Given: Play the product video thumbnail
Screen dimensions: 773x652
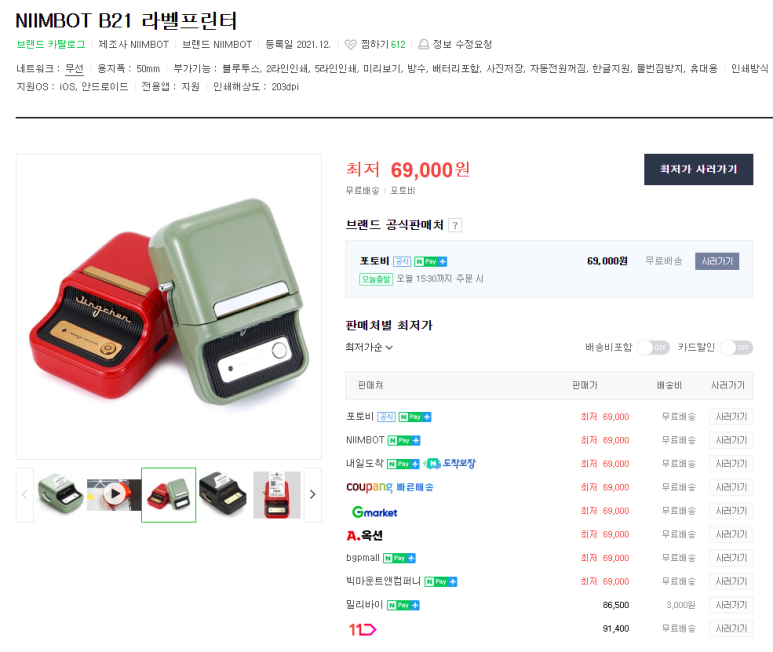Looking at the screenshot, I should click(x=114, y=494).
